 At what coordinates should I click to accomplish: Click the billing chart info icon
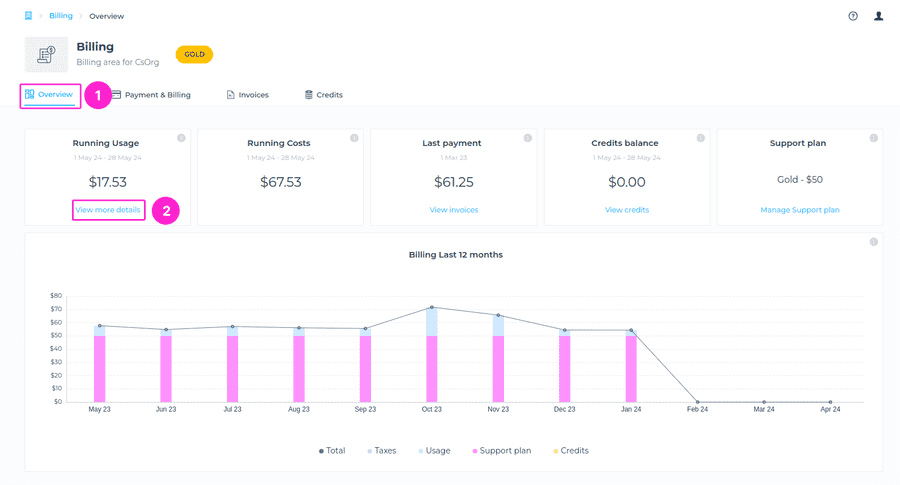click(874, 242)
